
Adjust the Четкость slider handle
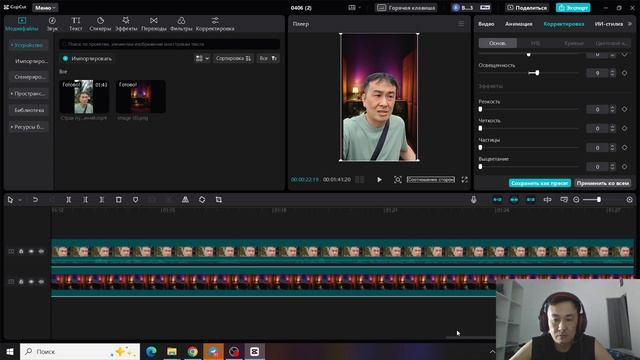(x=480, y=128)
